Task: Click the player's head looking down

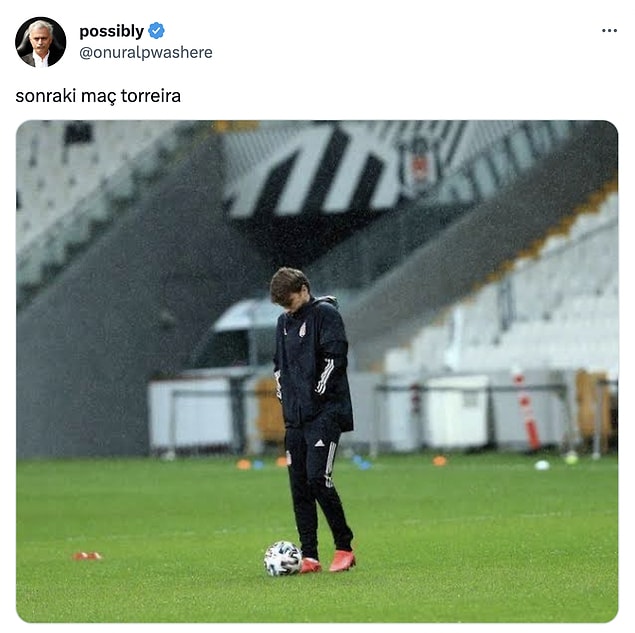Action: tap(290, 288)
